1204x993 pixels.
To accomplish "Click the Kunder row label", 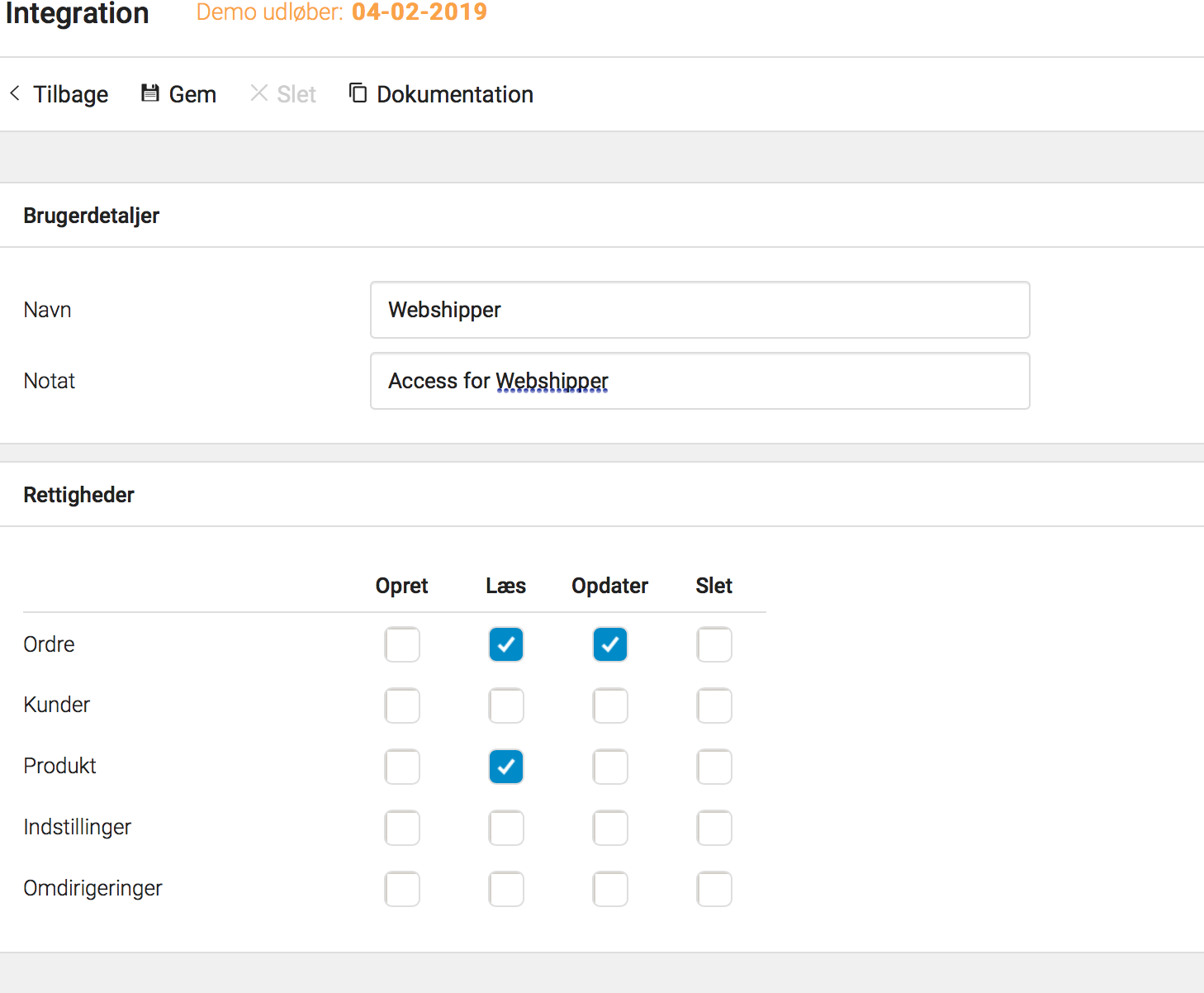I will [x=57, y=705].
